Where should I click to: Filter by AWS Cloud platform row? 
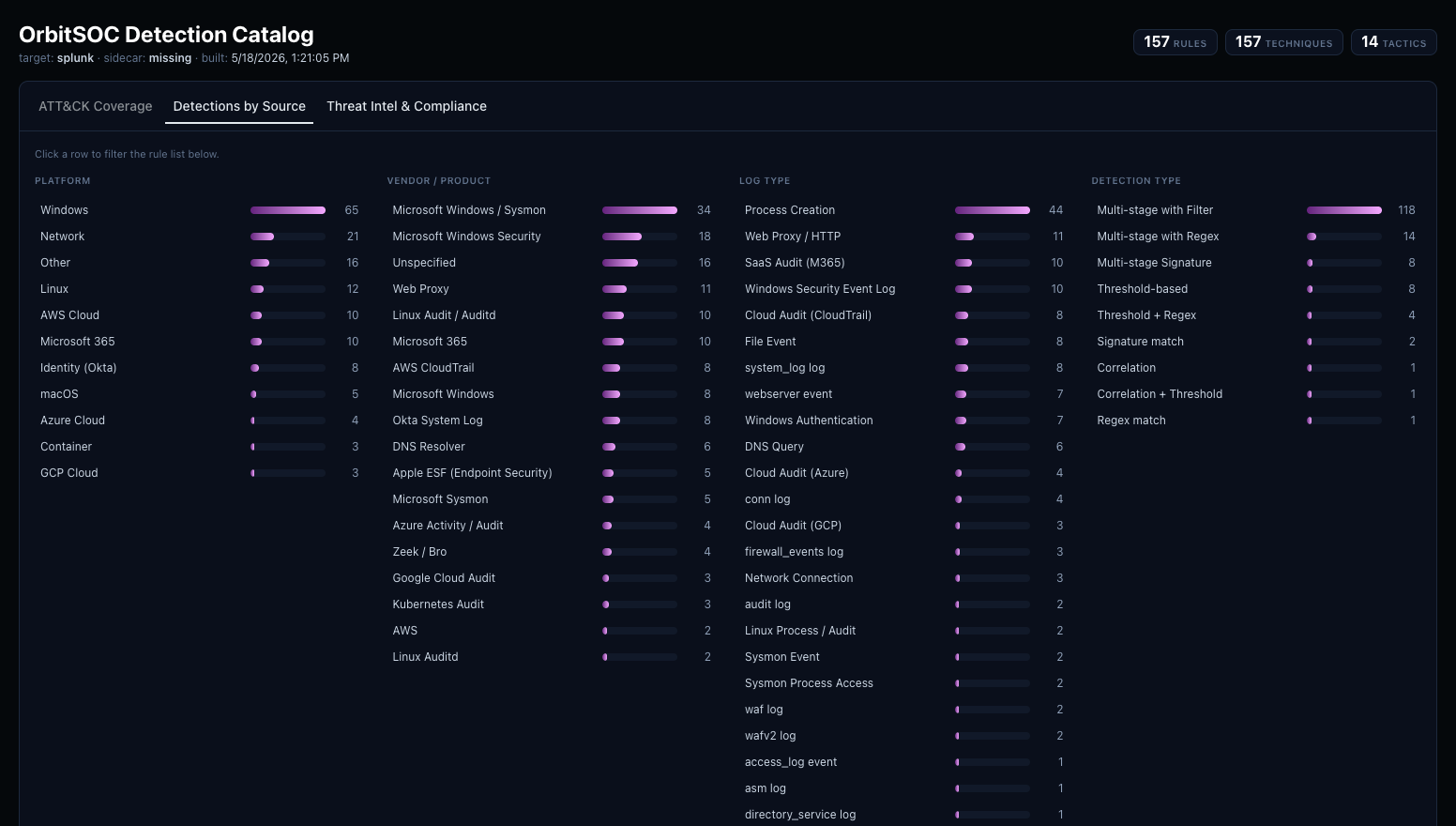click(199, 315)
